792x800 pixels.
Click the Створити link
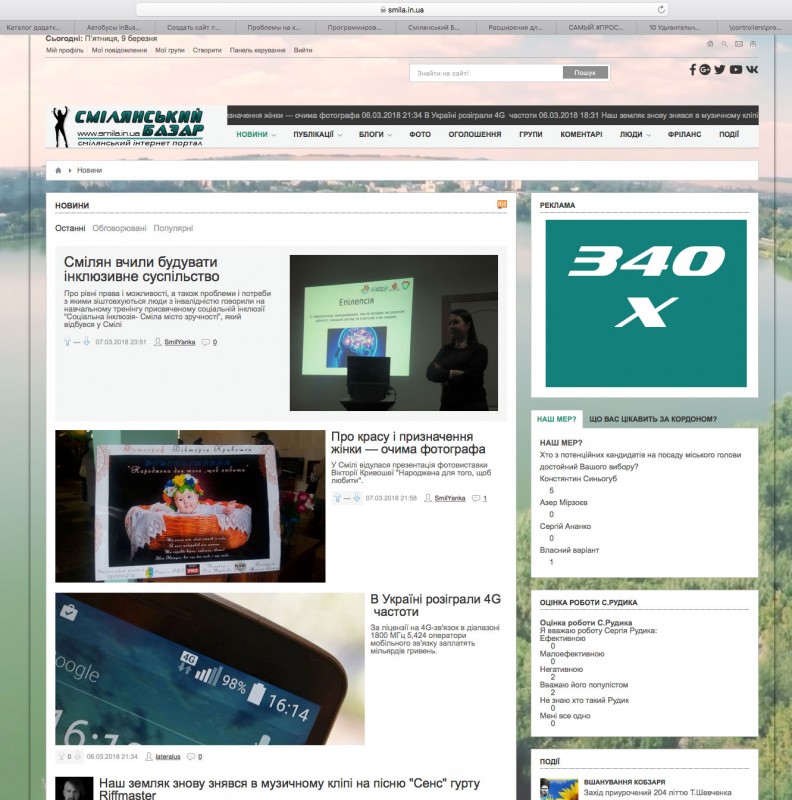pyautogui.click(x=207, y=51)
